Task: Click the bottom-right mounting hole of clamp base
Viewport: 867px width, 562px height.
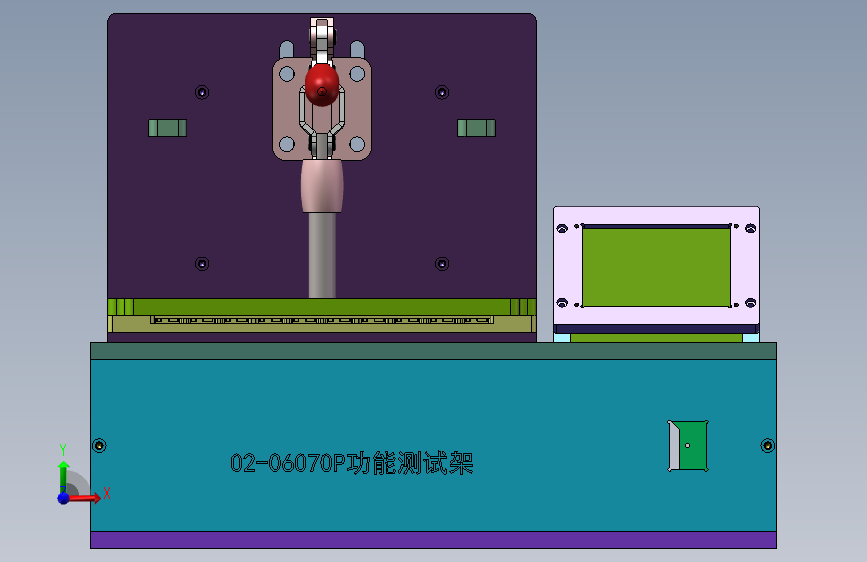Action: coord(357,144)
